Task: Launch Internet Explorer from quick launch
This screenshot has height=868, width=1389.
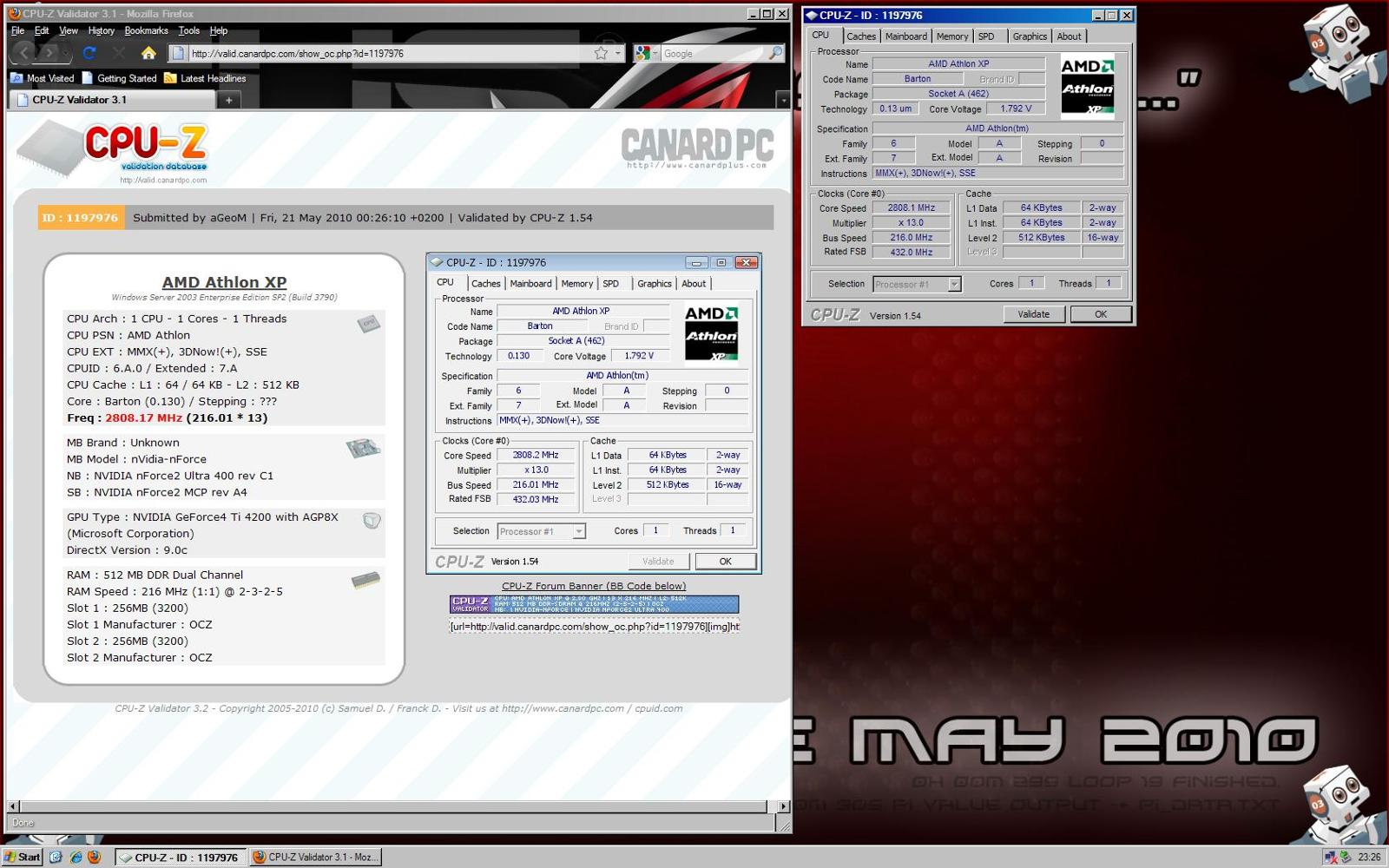Action: (x=76, y=857)
